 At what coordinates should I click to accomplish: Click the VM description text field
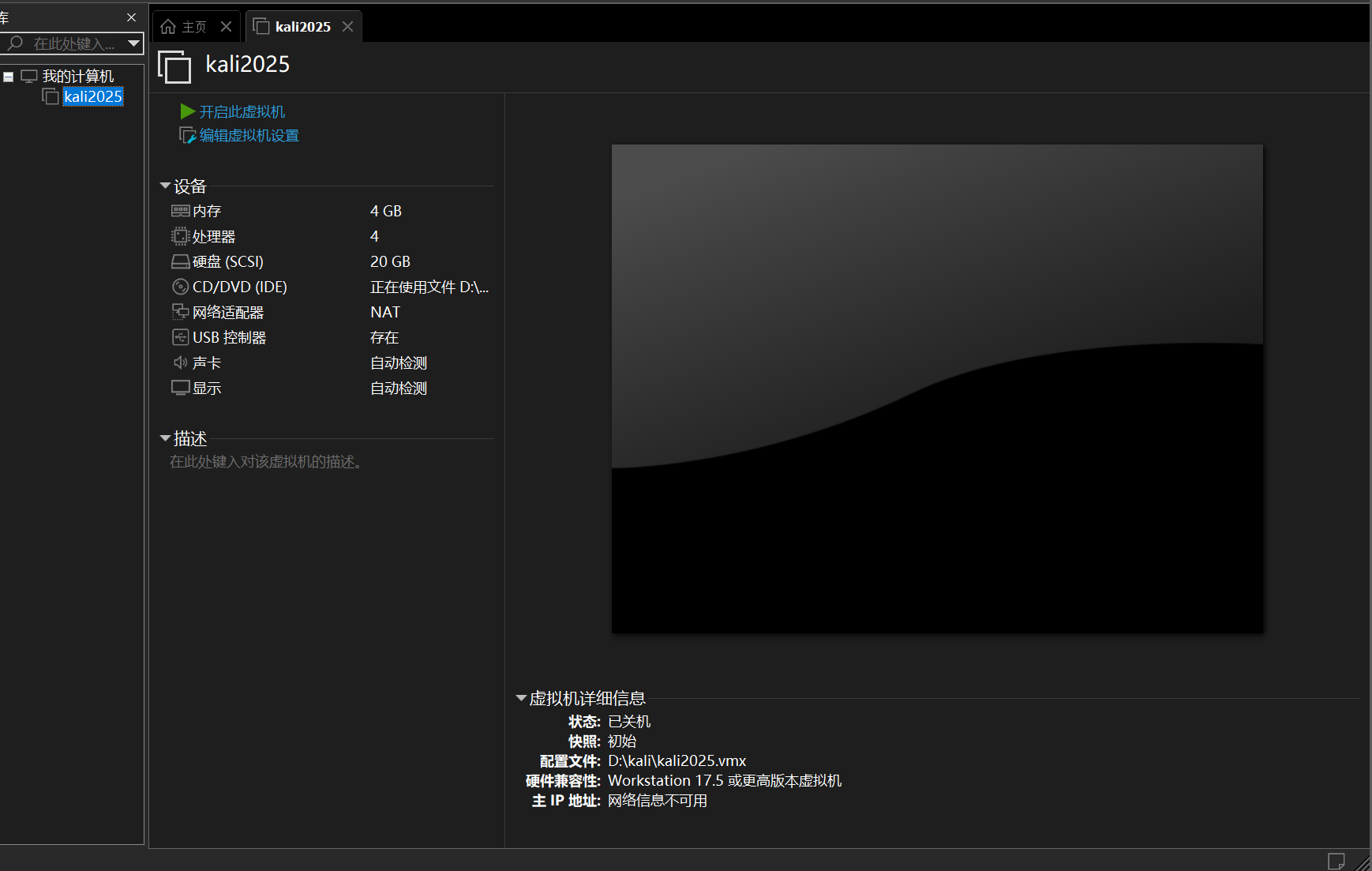[x=268, y=462]
